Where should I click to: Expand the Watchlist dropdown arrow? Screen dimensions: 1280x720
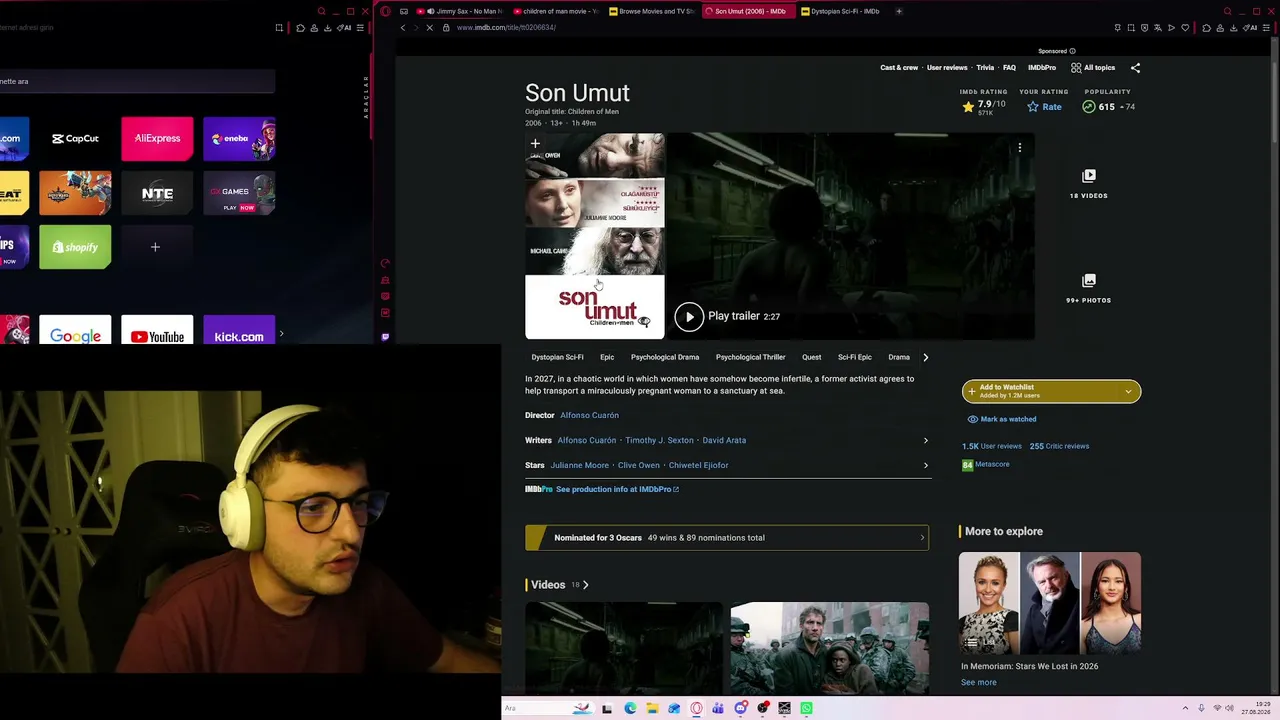click(x=1129, y=391)
